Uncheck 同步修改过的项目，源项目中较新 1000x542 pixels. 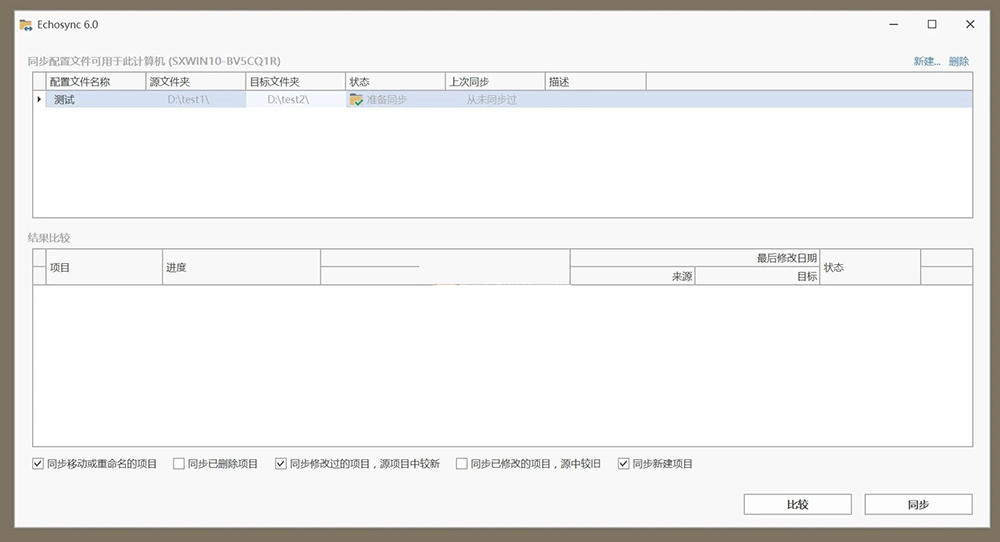pos(280,464)
